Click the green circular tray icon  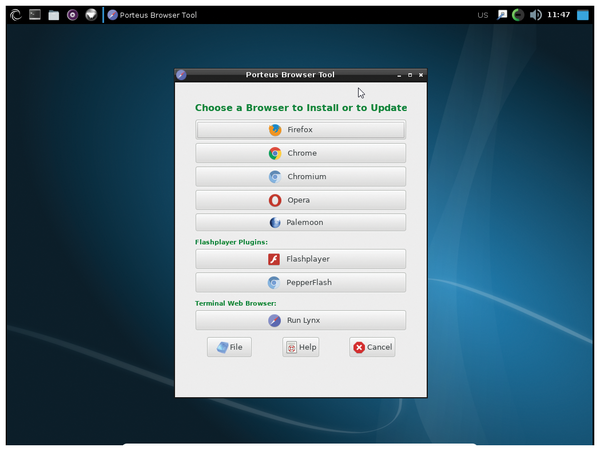[518, 15]
